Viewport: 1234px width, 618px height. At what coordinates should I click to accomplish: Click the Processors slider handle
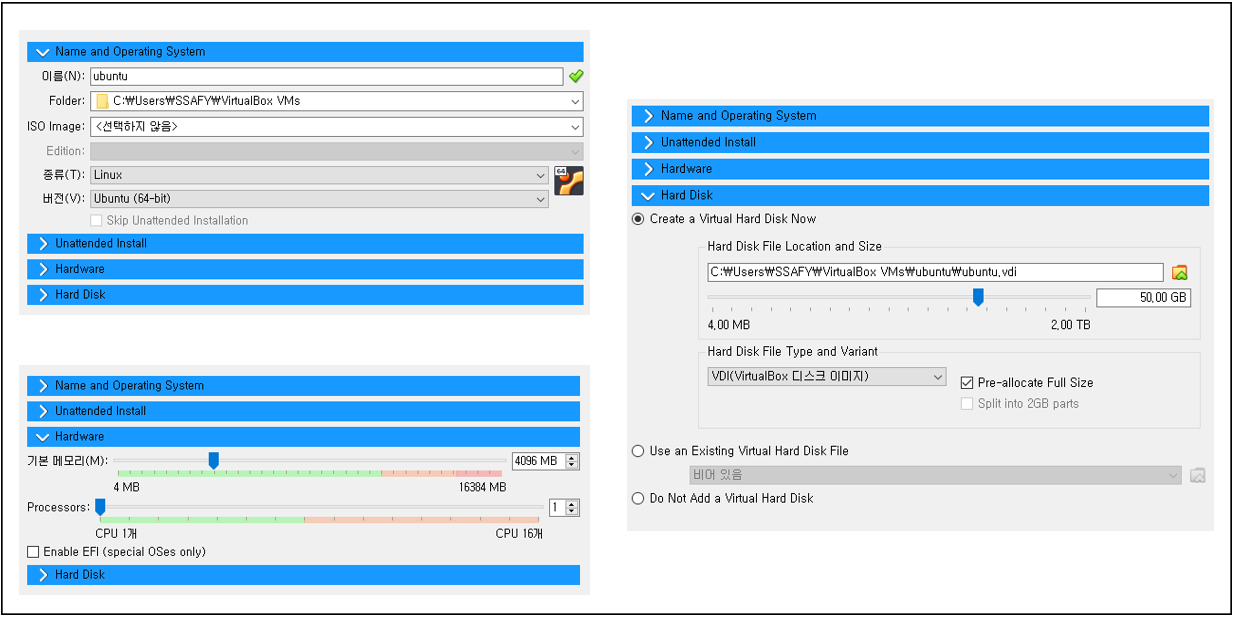tap(100, 507)
